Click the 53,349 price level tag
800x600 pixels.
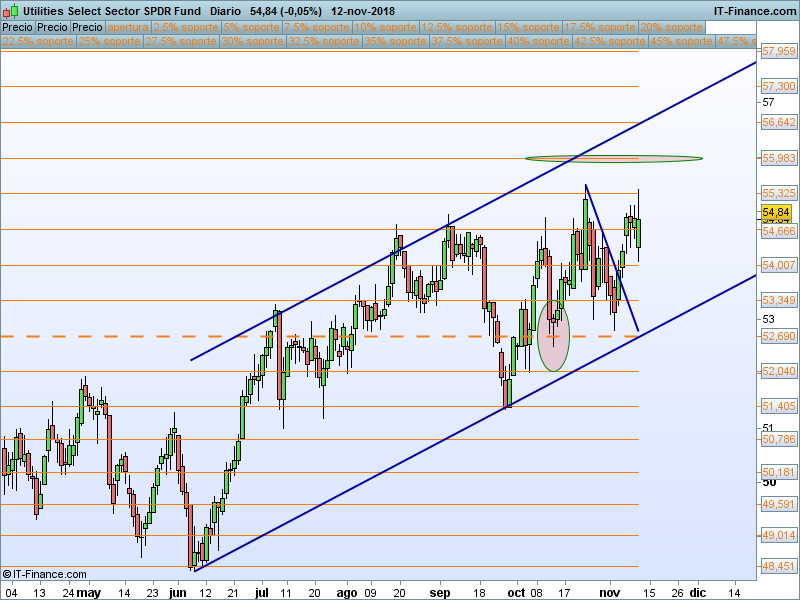coord(779,300)
